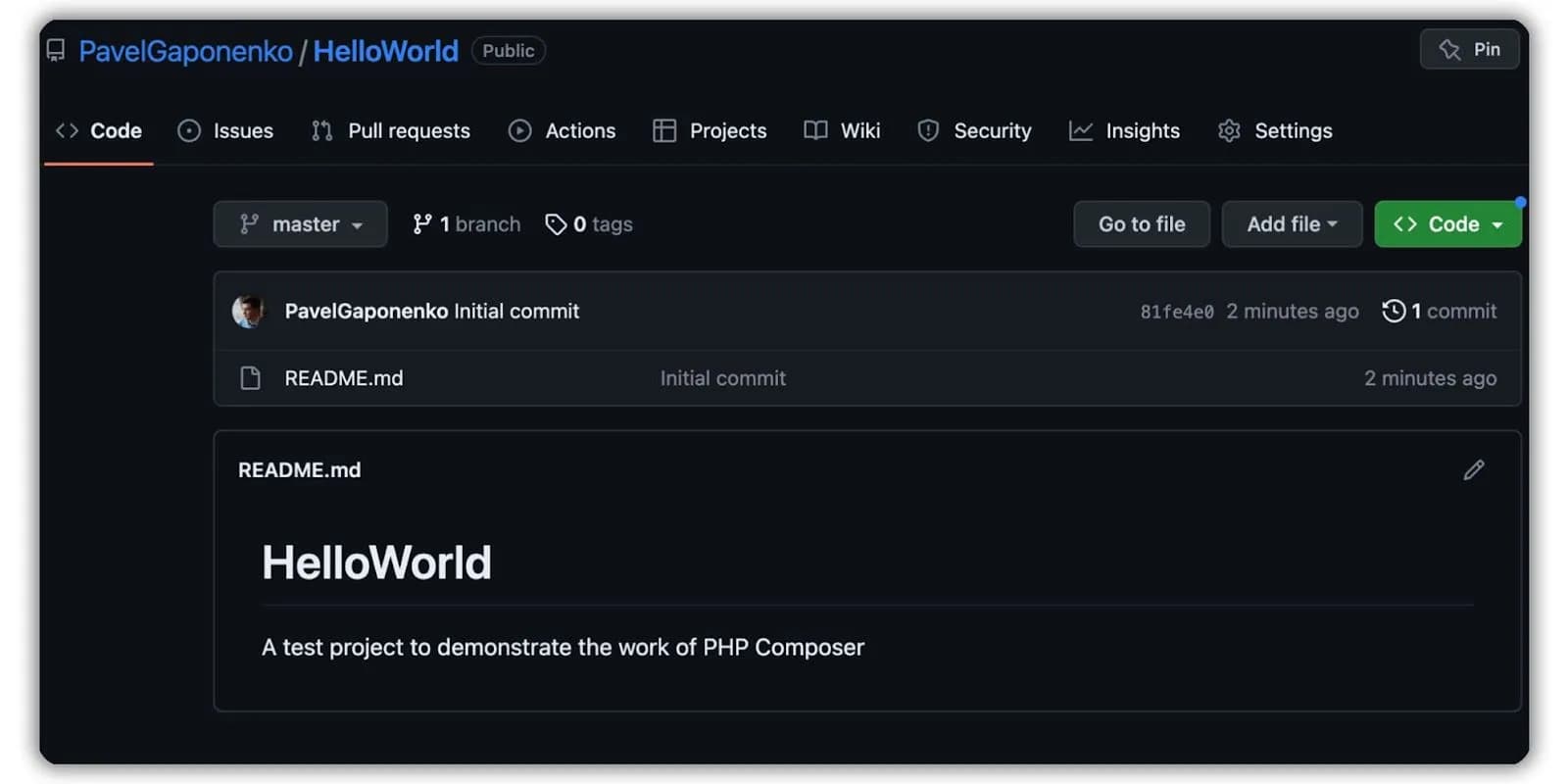Go to the Actions tab

pyautogui.click(x=562, y=130)
